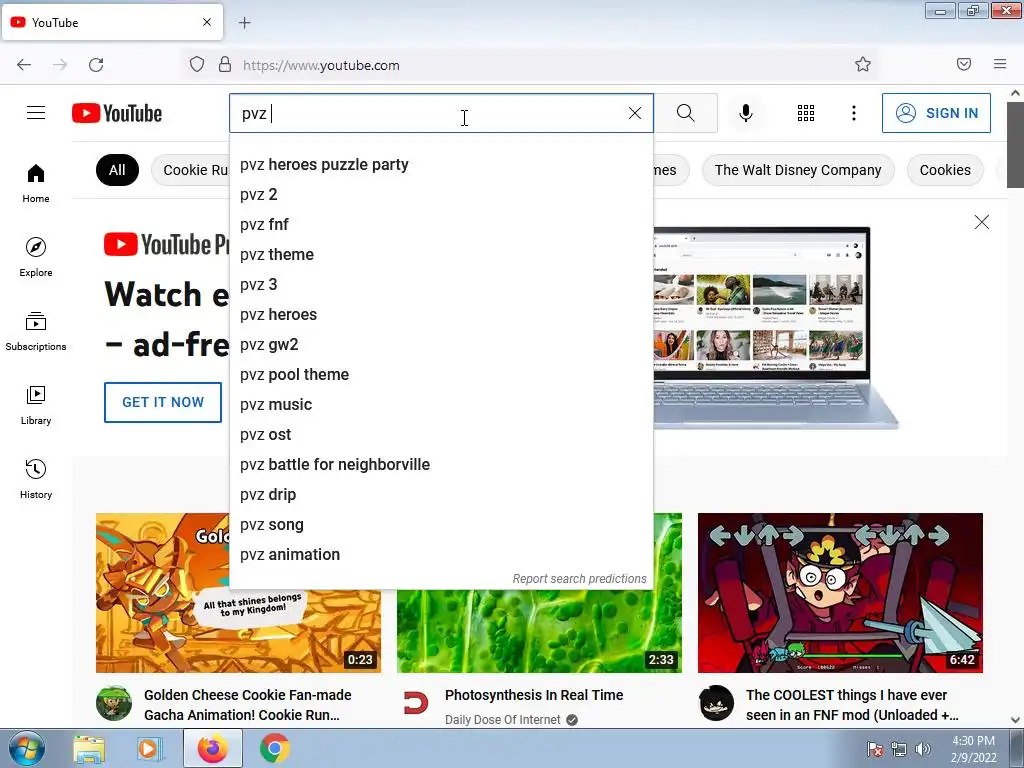The width and height of the screenshot is (1024, 768).
Task: Choose suggestion pvz battle for neighborville
Action: point(441,465)
